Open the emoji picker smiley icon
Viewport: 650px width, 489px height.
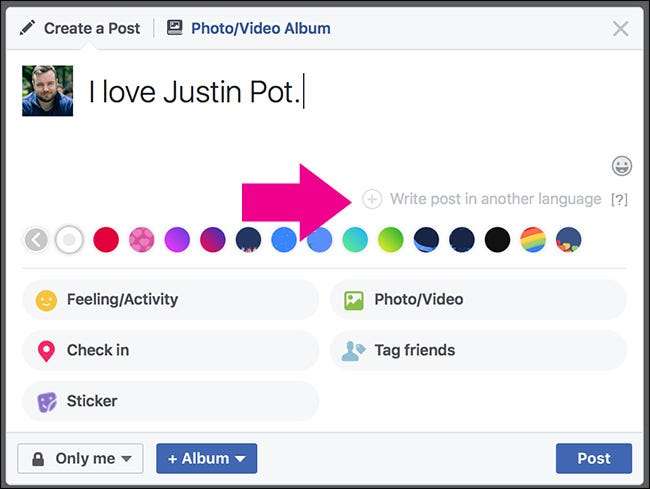coord(621,166)
